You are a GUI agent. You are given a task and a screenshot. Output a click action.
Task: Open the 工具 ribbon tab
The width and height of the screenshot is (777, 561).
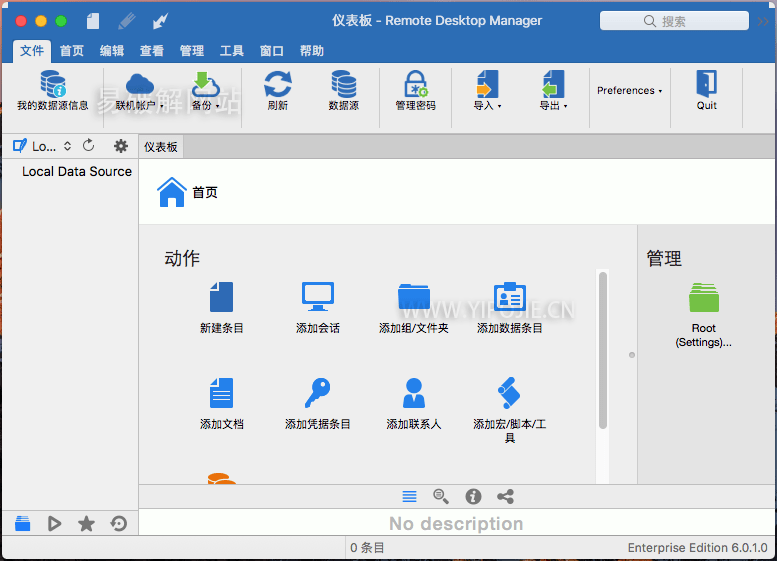232,51
